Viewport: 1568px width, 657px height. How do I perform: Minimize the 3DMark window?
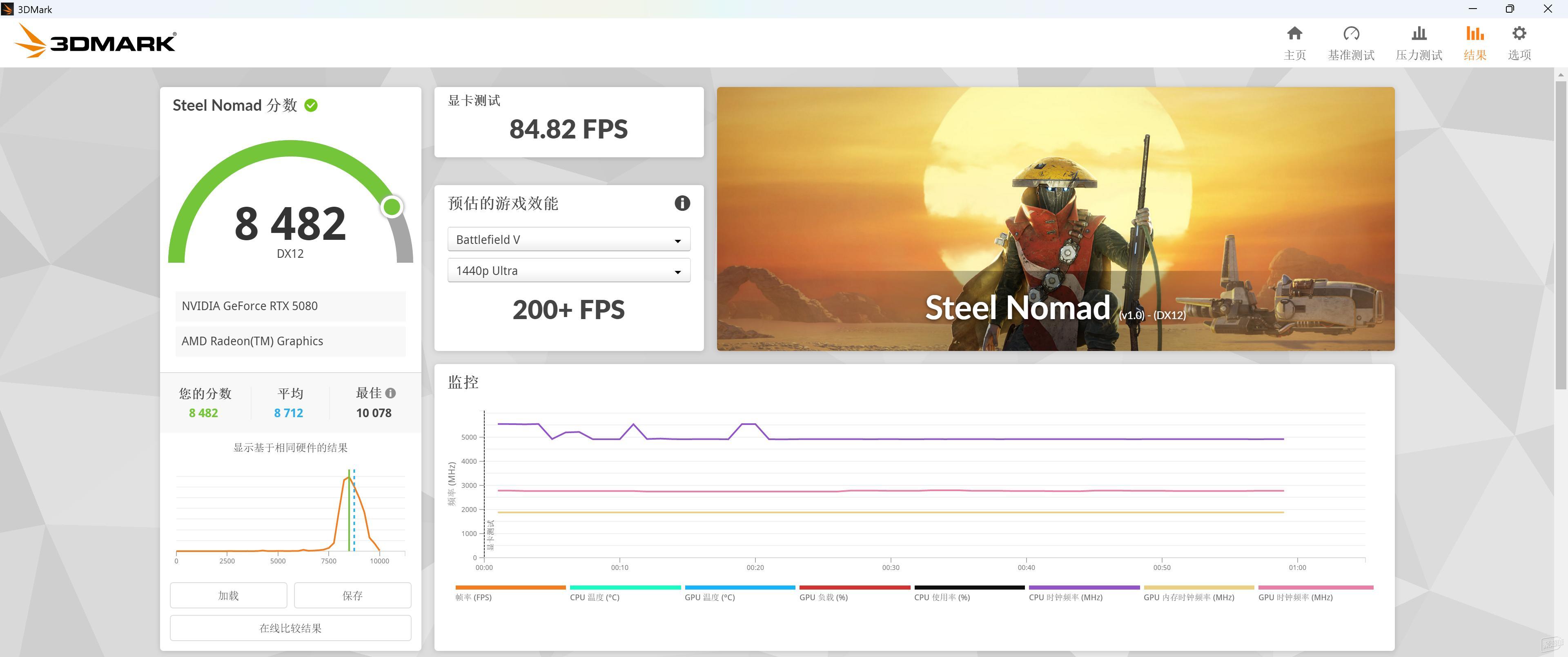(1472, 9)
